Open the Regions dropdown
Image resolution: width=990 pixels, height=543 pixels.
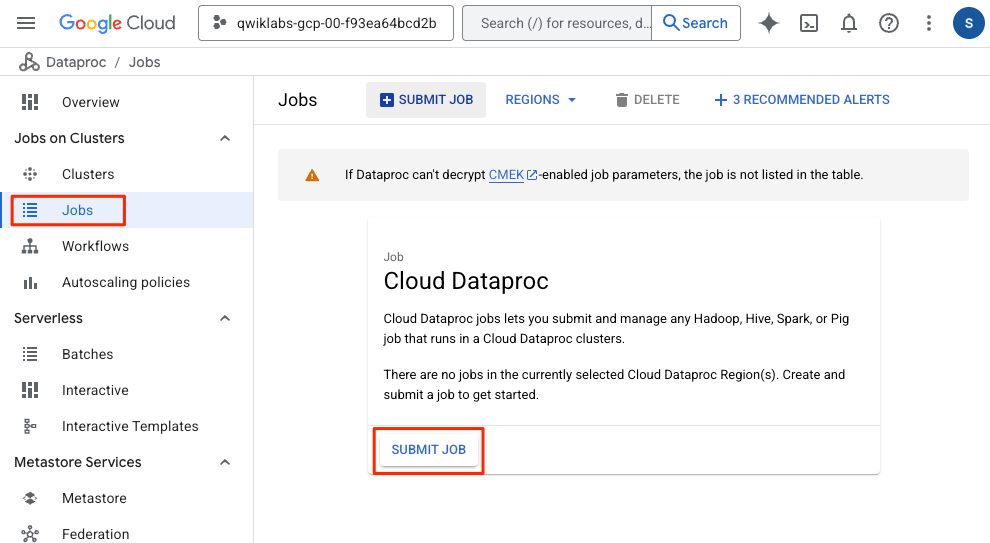541,100
